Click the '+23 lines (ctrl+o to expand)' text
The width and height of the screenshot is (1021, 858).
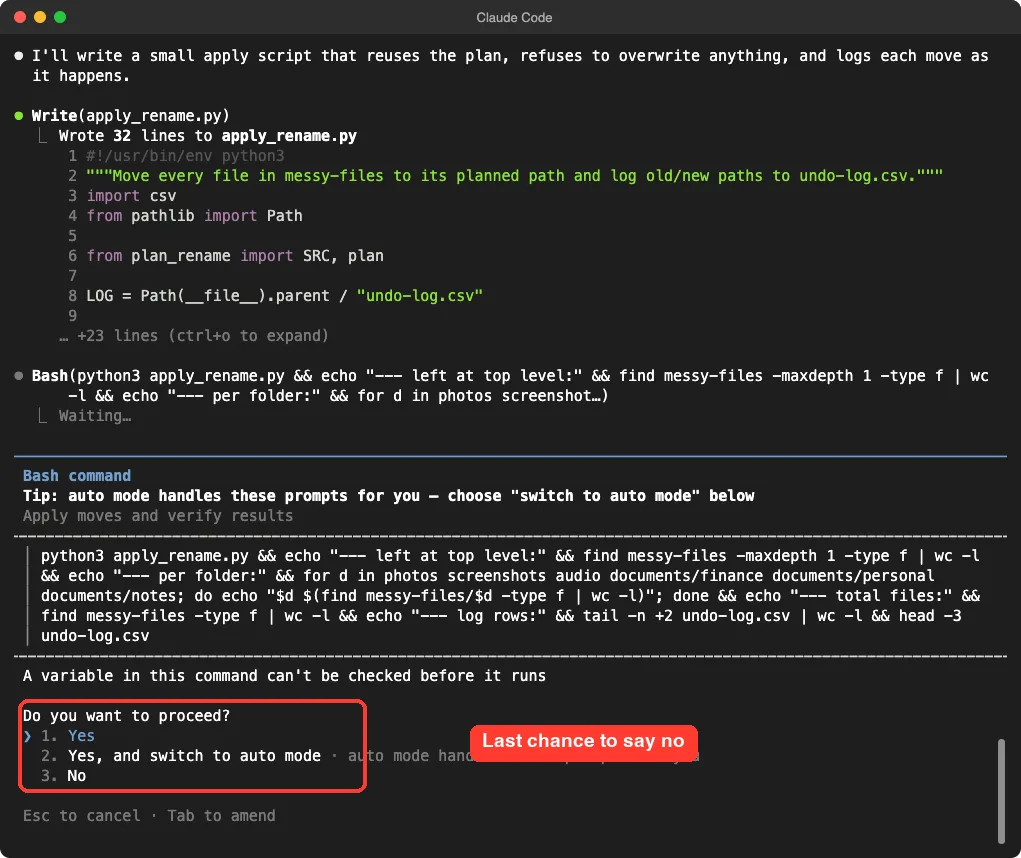[x=203, y=336]
